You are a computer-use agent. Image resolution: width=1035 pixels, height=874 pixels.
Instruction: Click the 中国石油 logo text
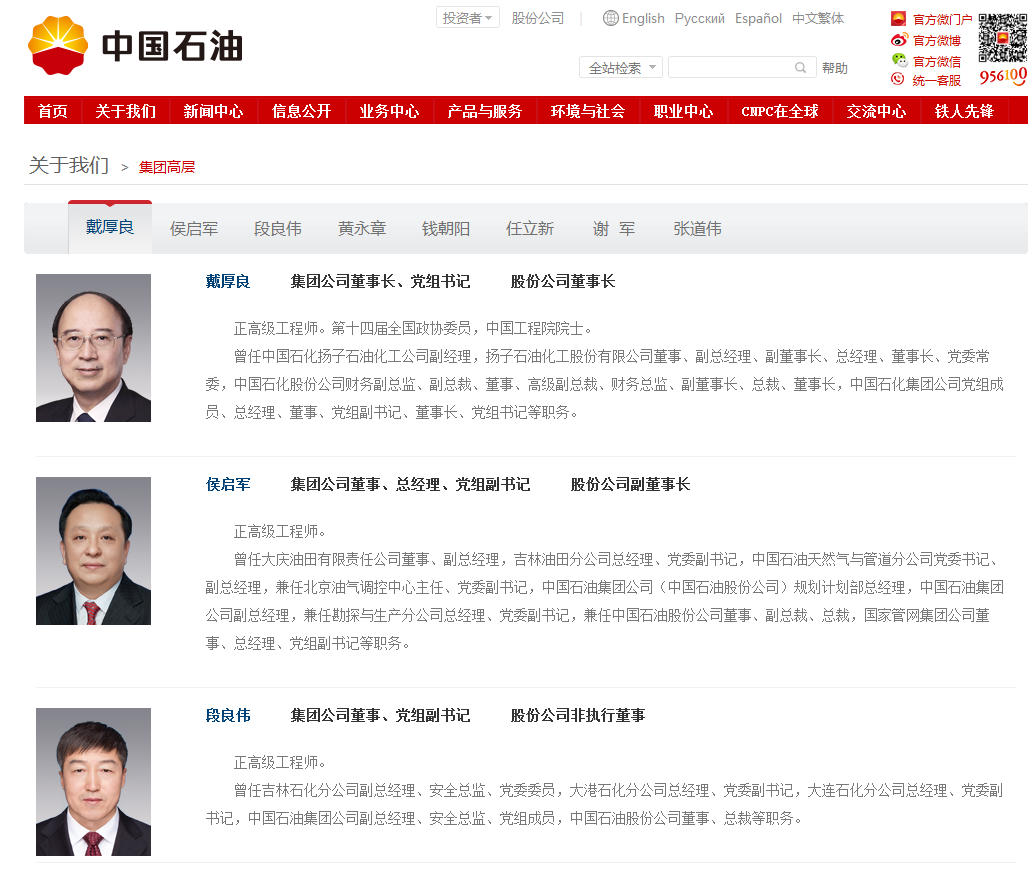point(172,46)
